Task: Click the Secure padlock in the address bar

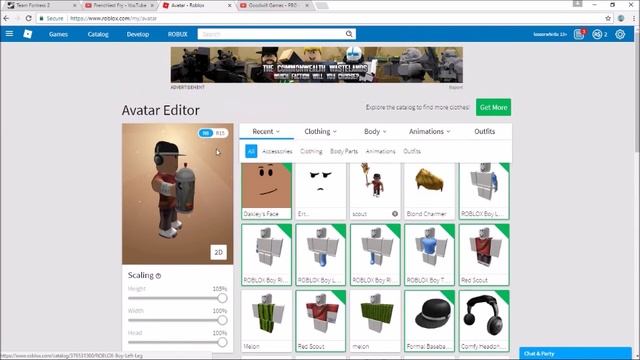Action: 41,18
